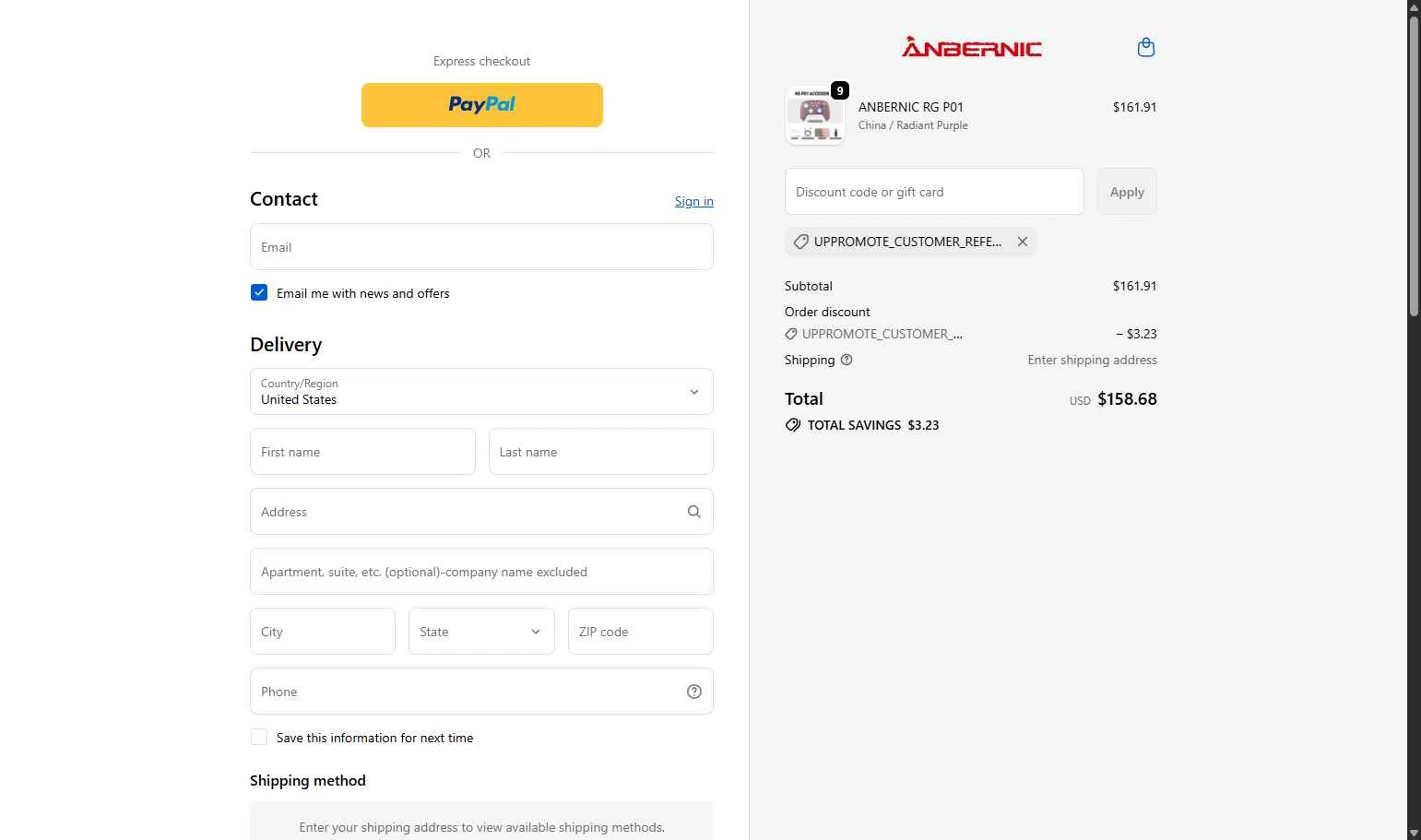Click the ANBERNIC RG P01 product name
The height and width of the screenshot is (840, 1421).
point(911,107)
